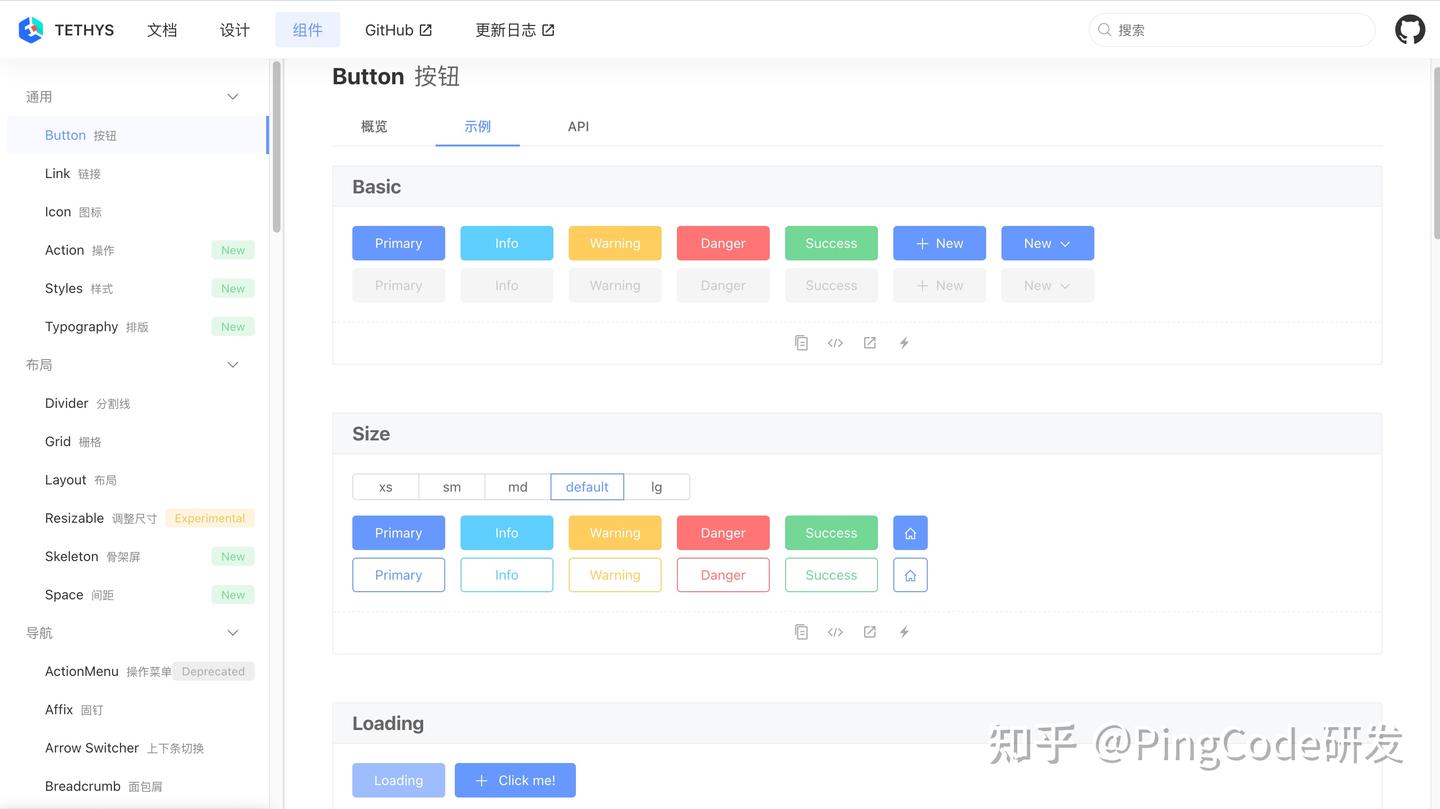Select the sm size option
This screenshot has height=809, width=1440.
click(452, 487)
